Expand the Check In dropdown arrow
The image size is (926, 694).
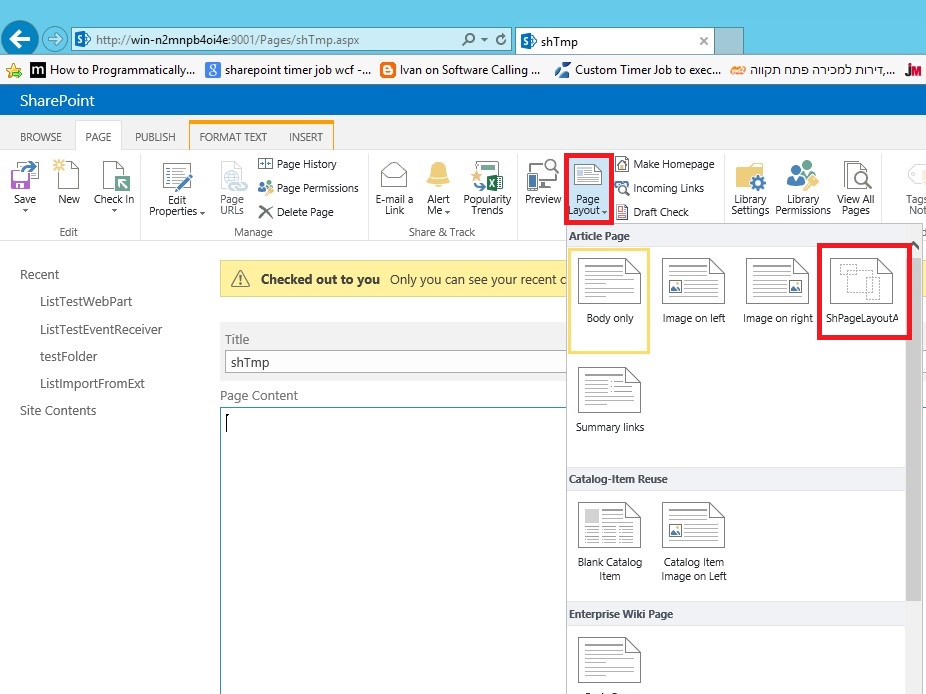(114, 210)
